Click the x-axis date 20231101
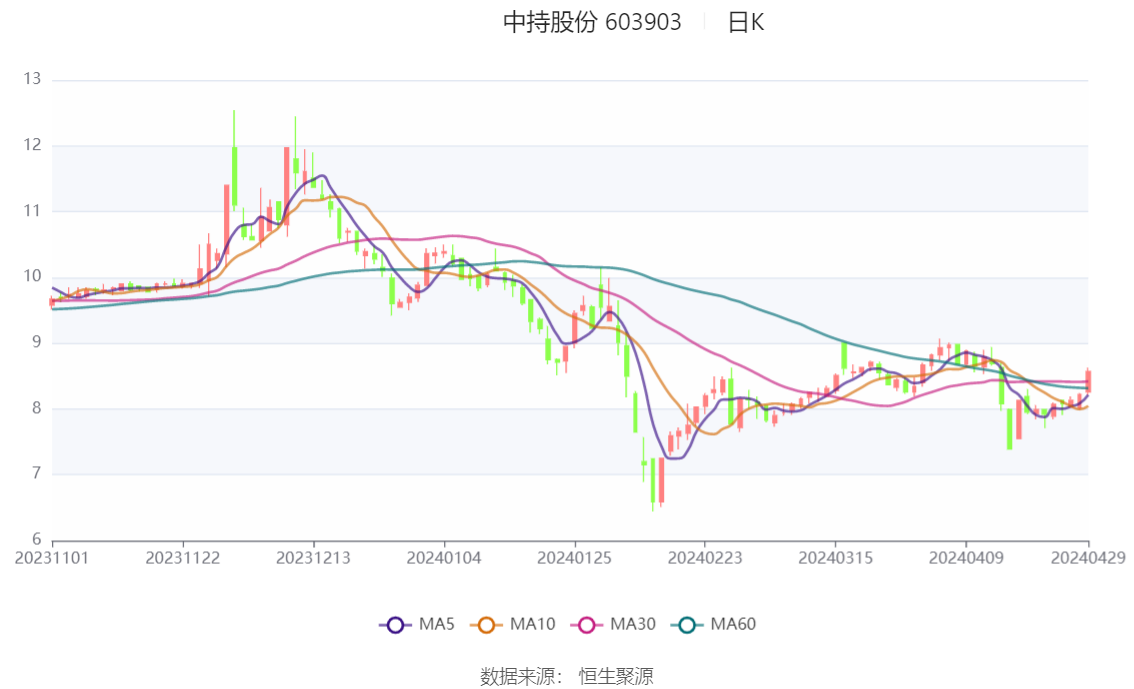This screenshot has width=1134, height=689. [52, 558]
